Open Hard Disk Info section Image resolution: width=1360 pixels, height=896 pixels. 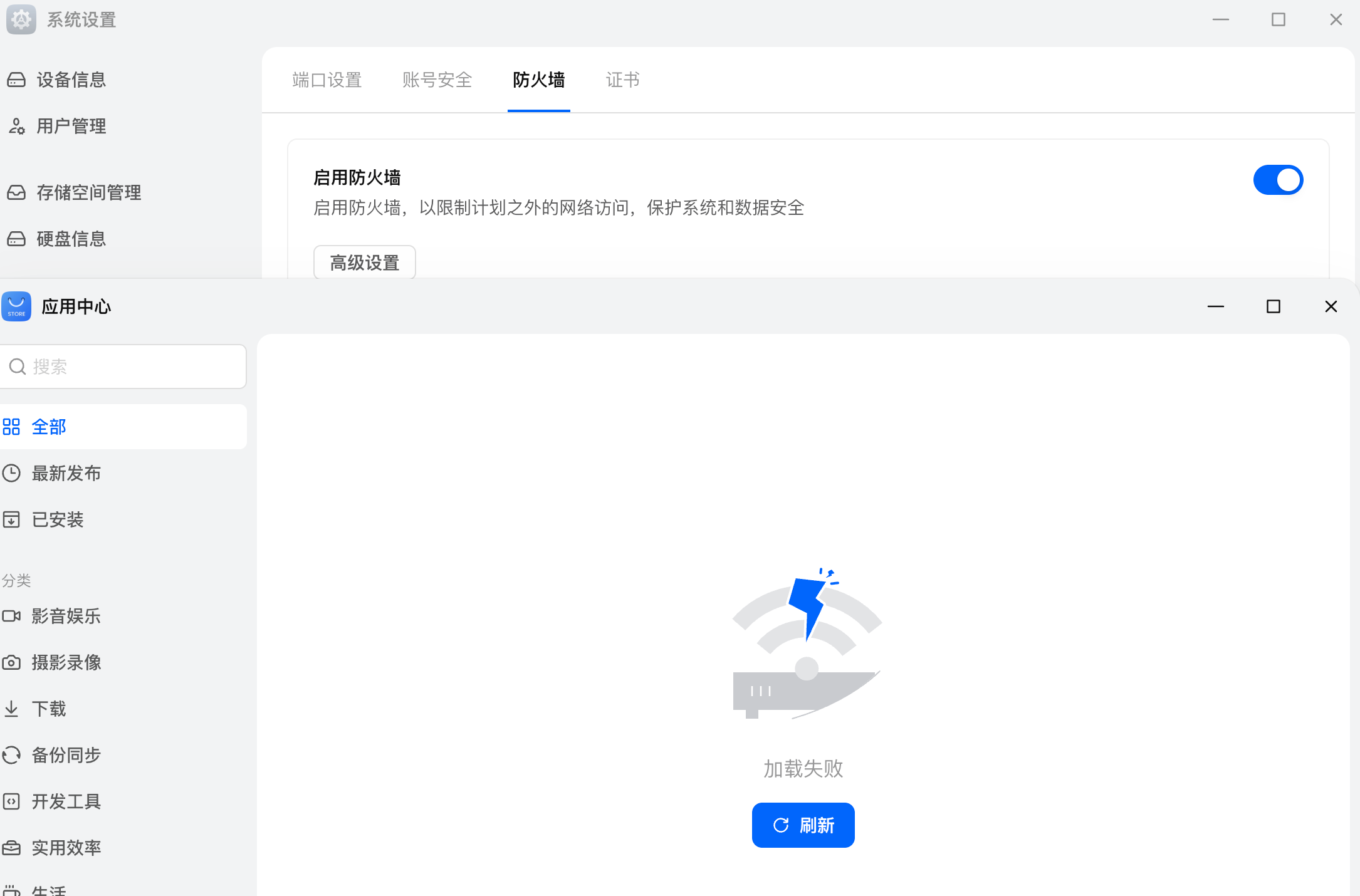pyautogui.click(x=70, y=239)
